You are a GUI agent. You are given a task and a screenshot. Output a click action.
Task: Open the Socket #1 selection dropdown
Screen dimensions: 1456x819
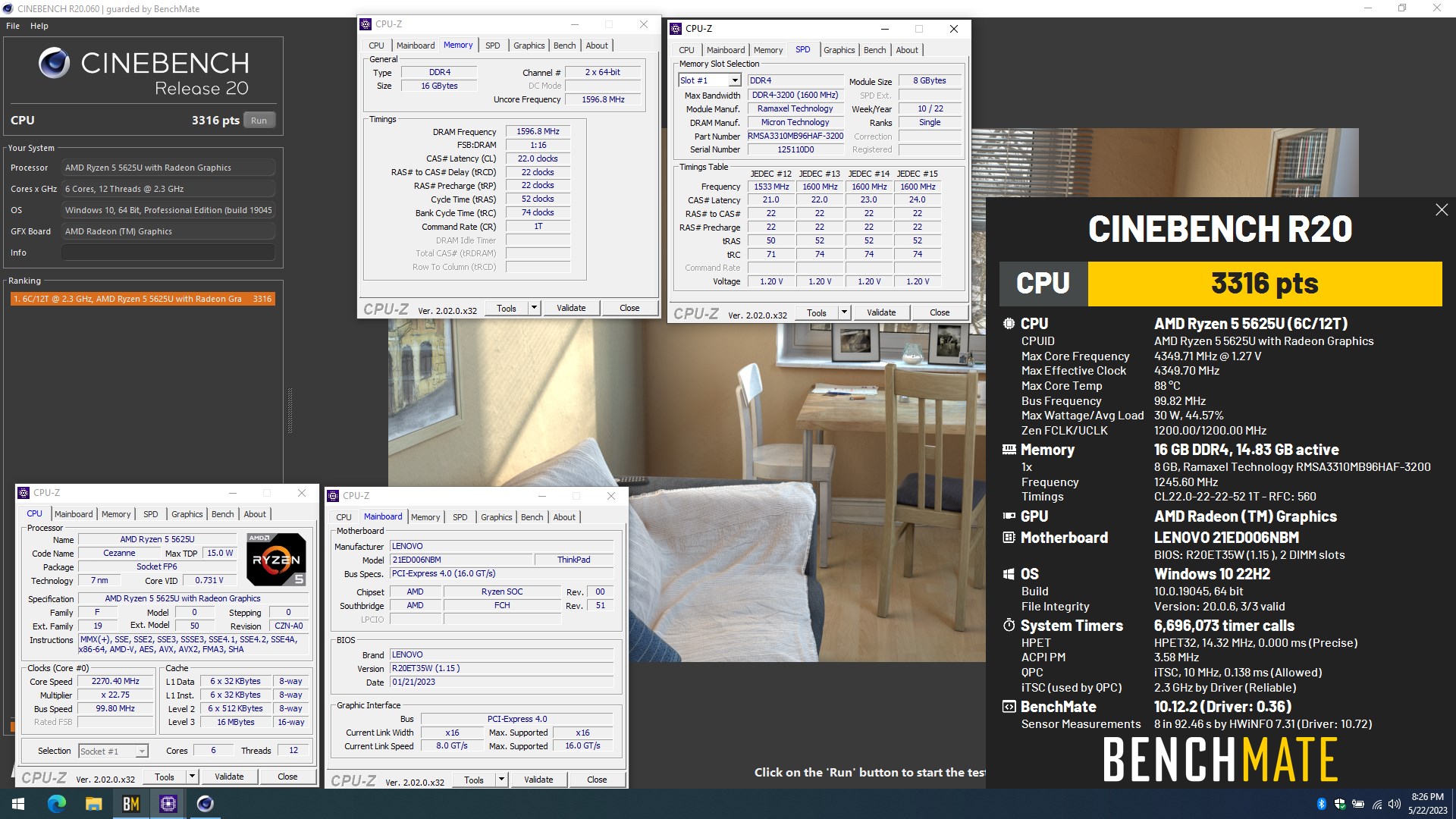point(141,752)
